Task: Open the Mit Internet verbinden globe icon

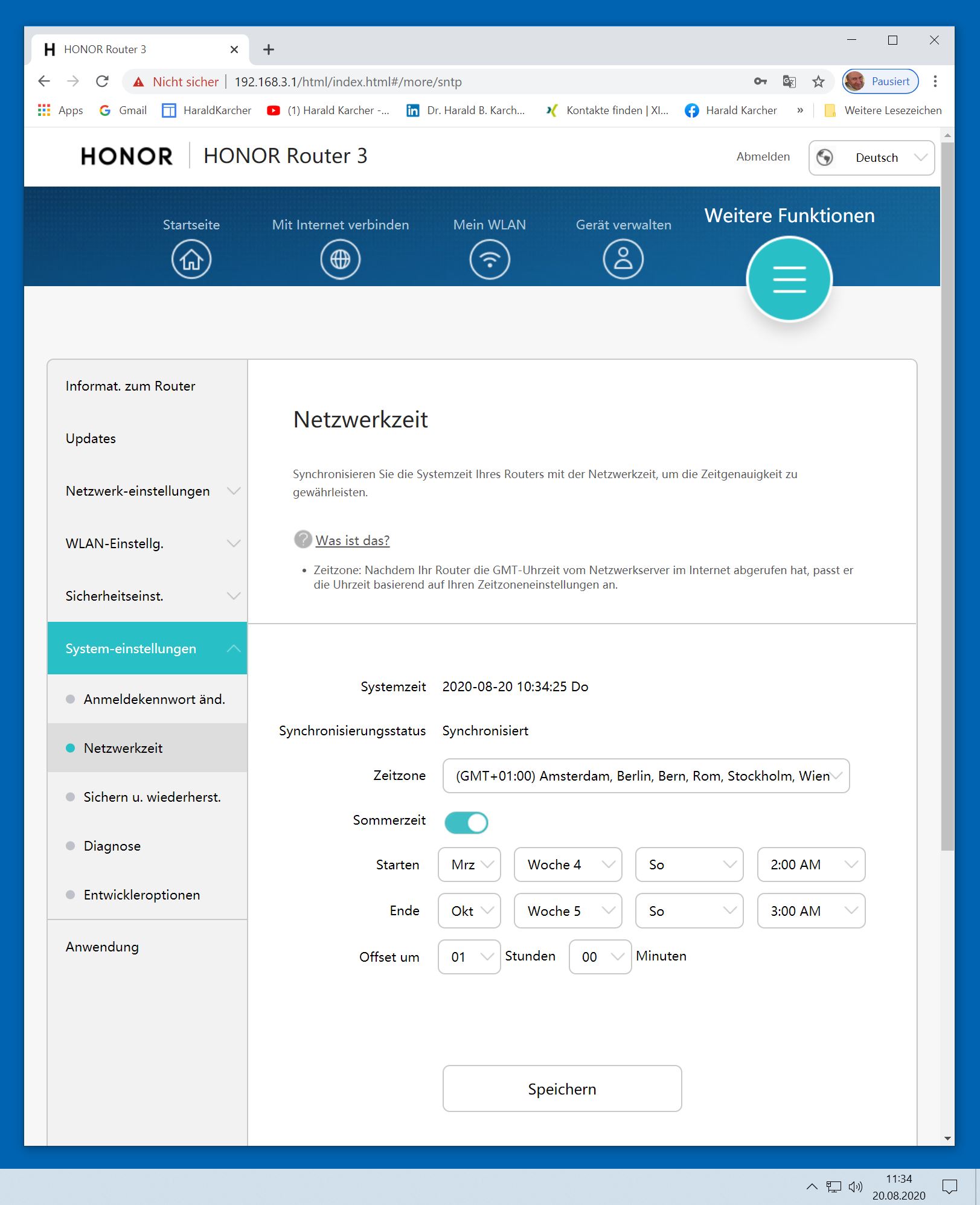Action: tap(340, 259)
